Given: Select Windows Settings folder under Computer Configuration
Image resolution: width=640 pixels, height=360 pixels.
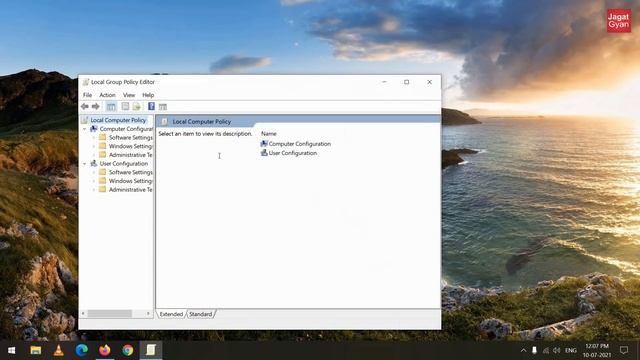Looking at the screenshot, I should (130, 146).
